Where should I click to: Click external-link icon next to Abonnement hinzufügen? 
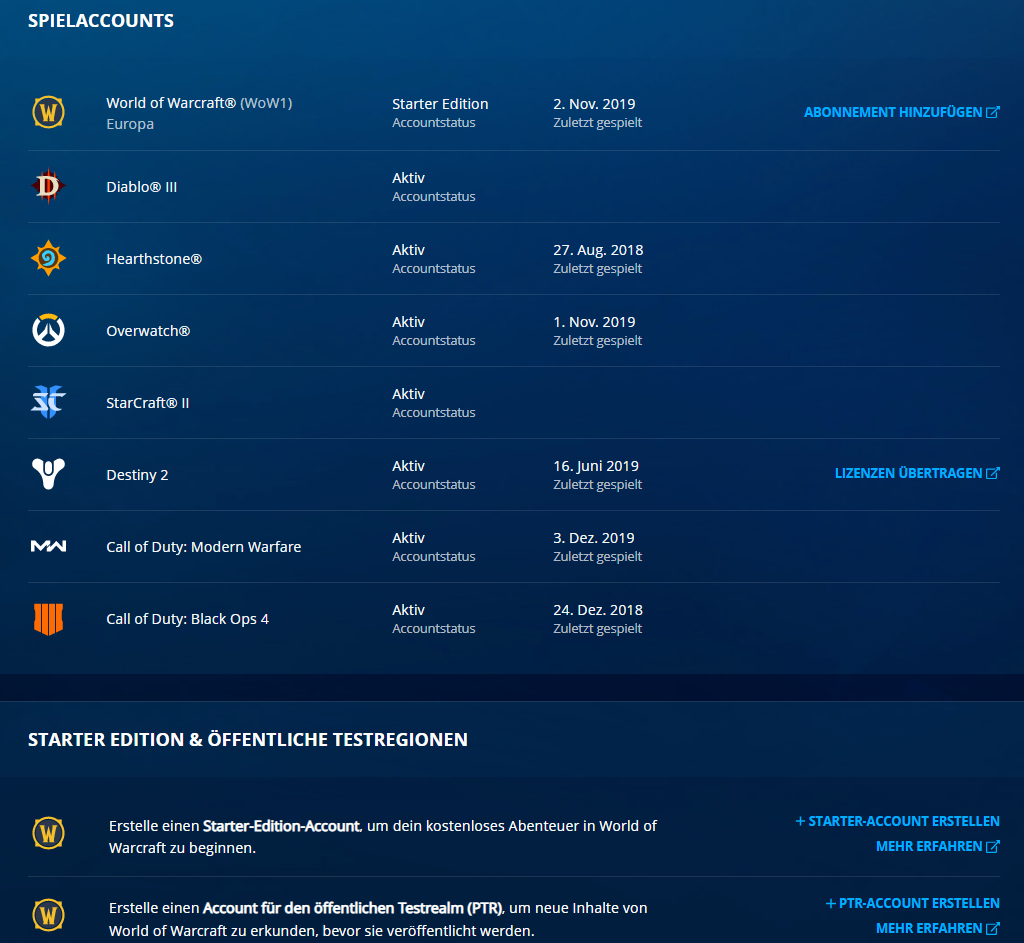pyautogui.click(x=993, y=112)
